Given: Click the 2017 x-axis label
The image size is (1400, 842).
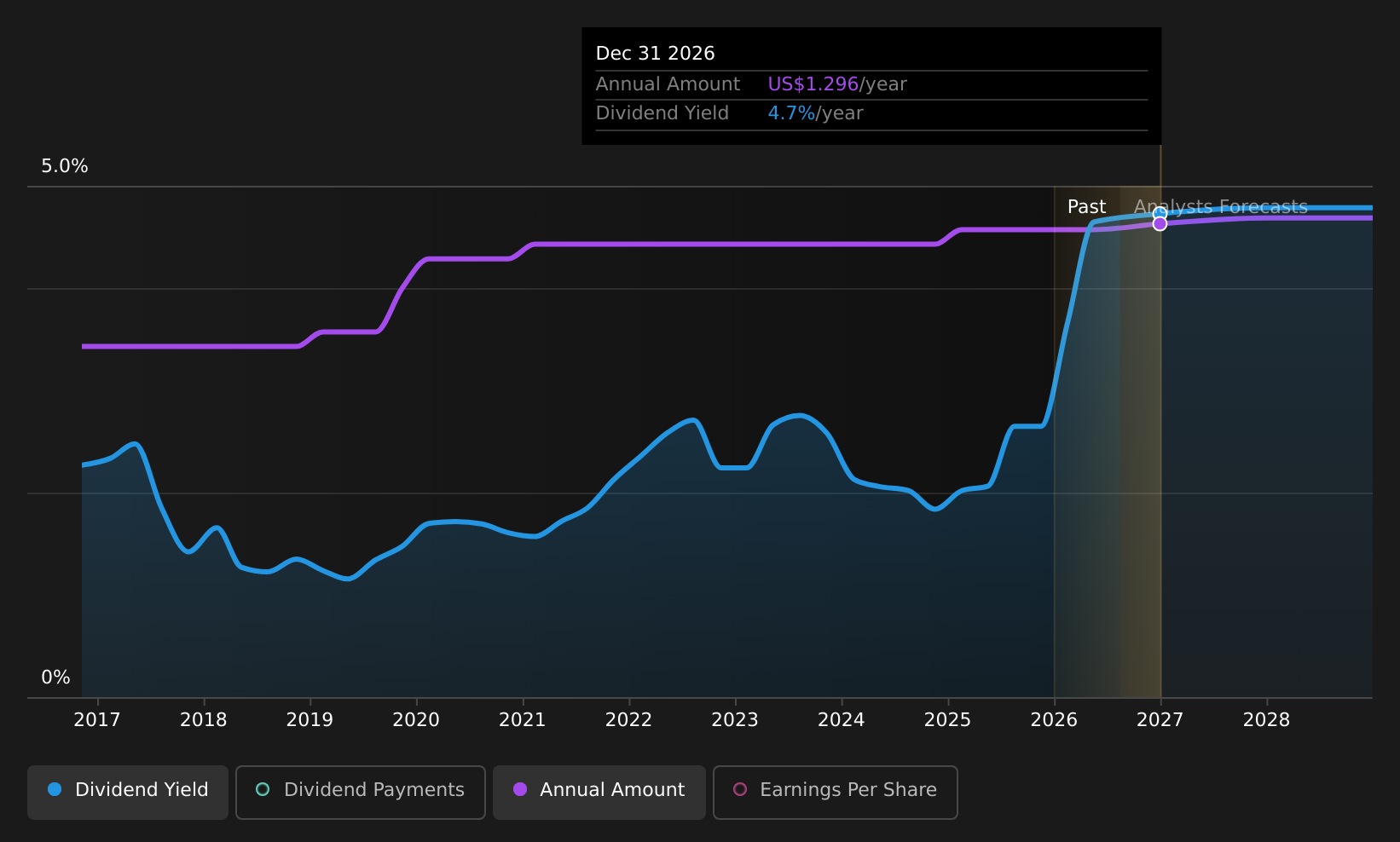Looking at the screenshot, I should [x=97, y=720].
